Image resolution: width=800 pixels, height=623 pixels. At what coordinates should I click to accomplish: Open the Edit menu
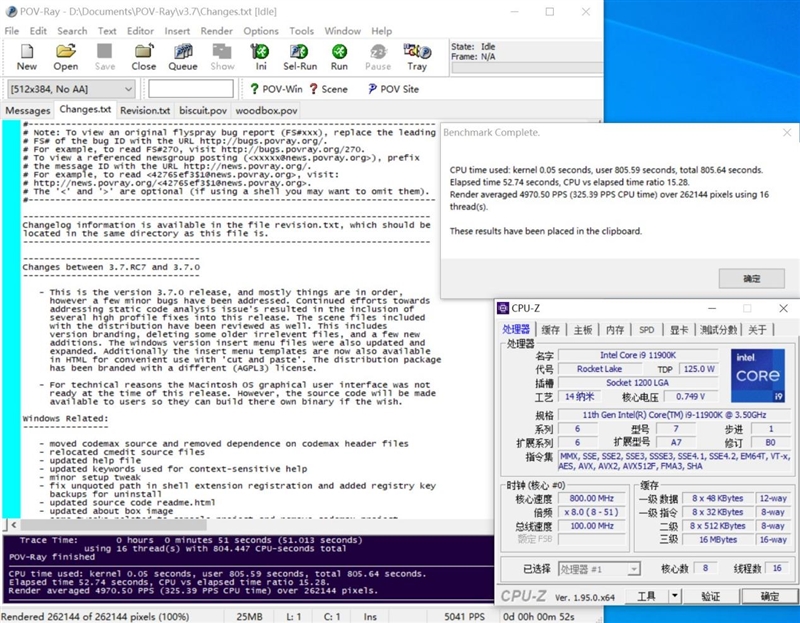click(x=38, y=31)
